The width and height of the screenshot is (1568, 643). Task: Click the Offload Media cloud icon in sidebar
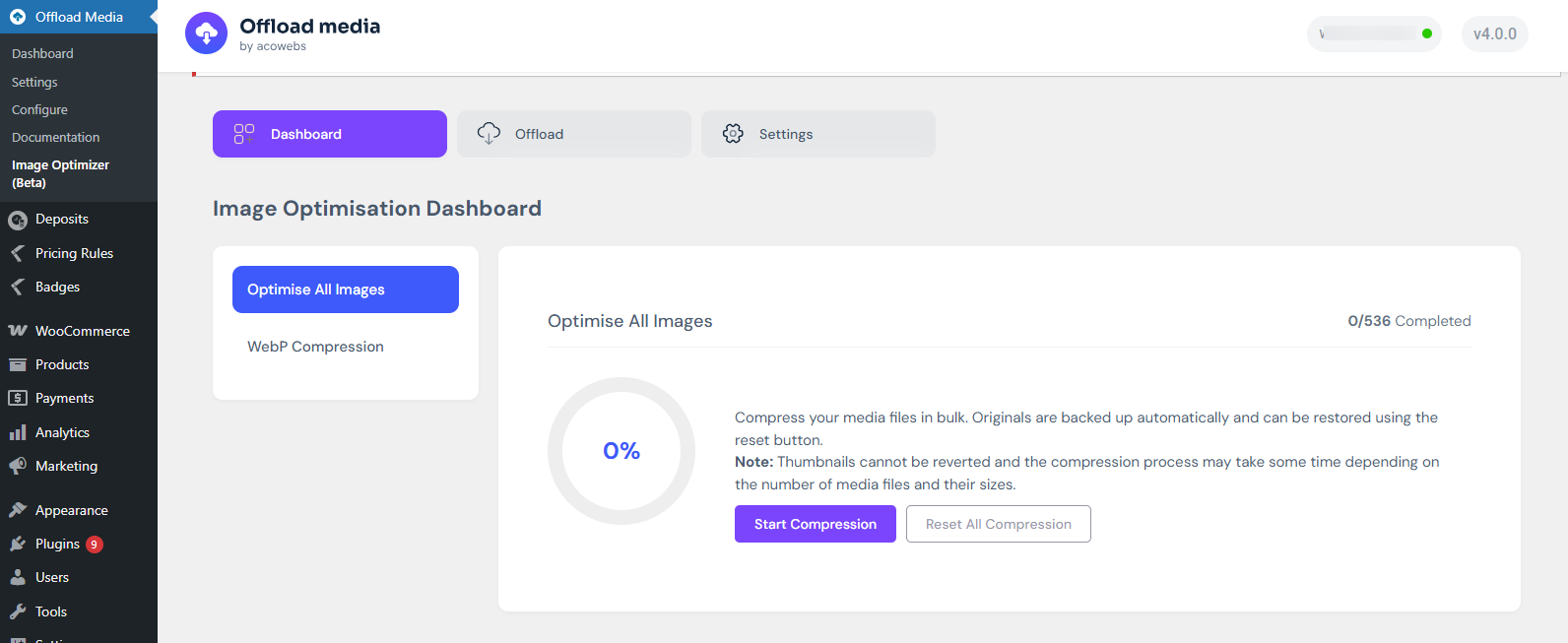(18, 17)
